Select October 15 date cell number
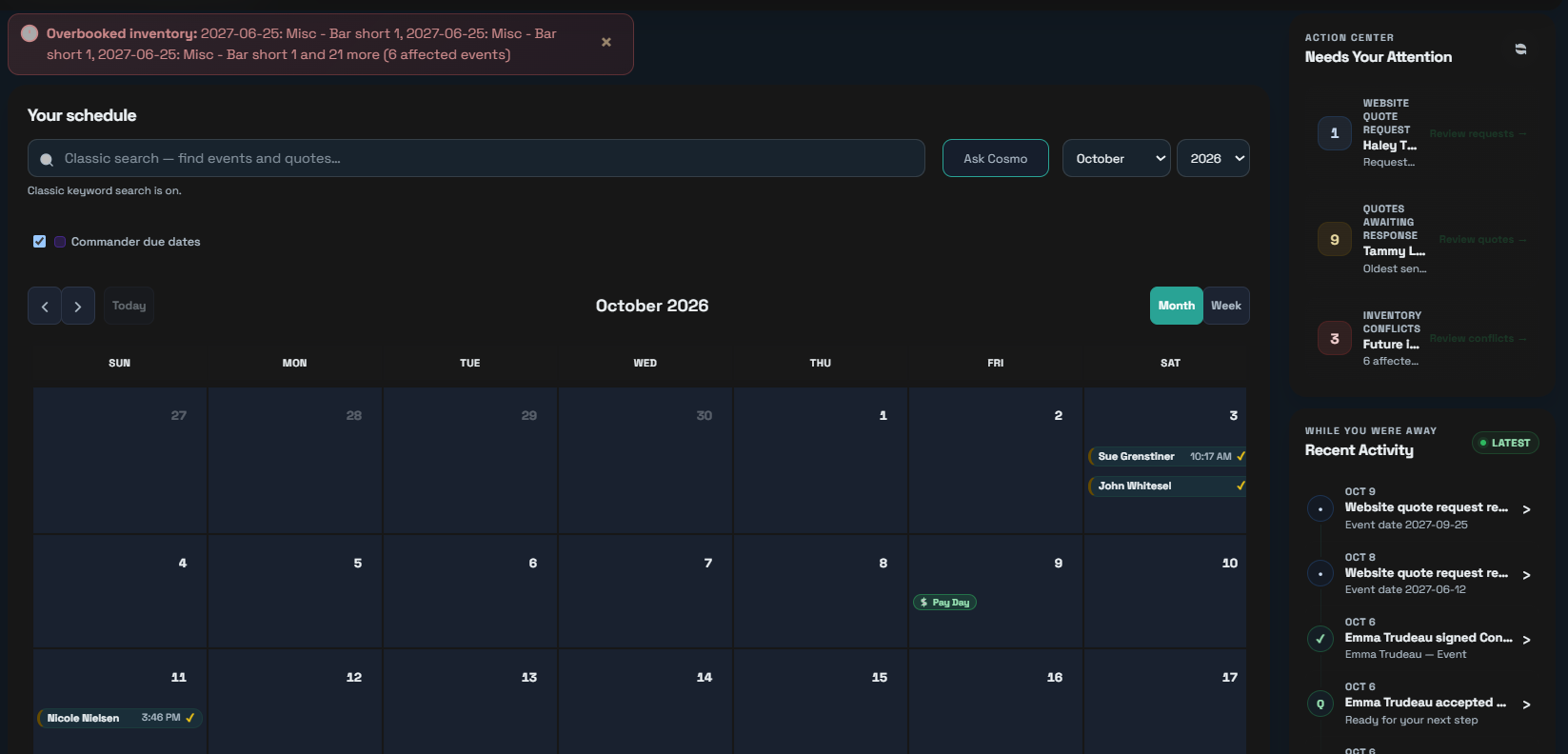Viewport: 1568px width, 754px height. 880,678
